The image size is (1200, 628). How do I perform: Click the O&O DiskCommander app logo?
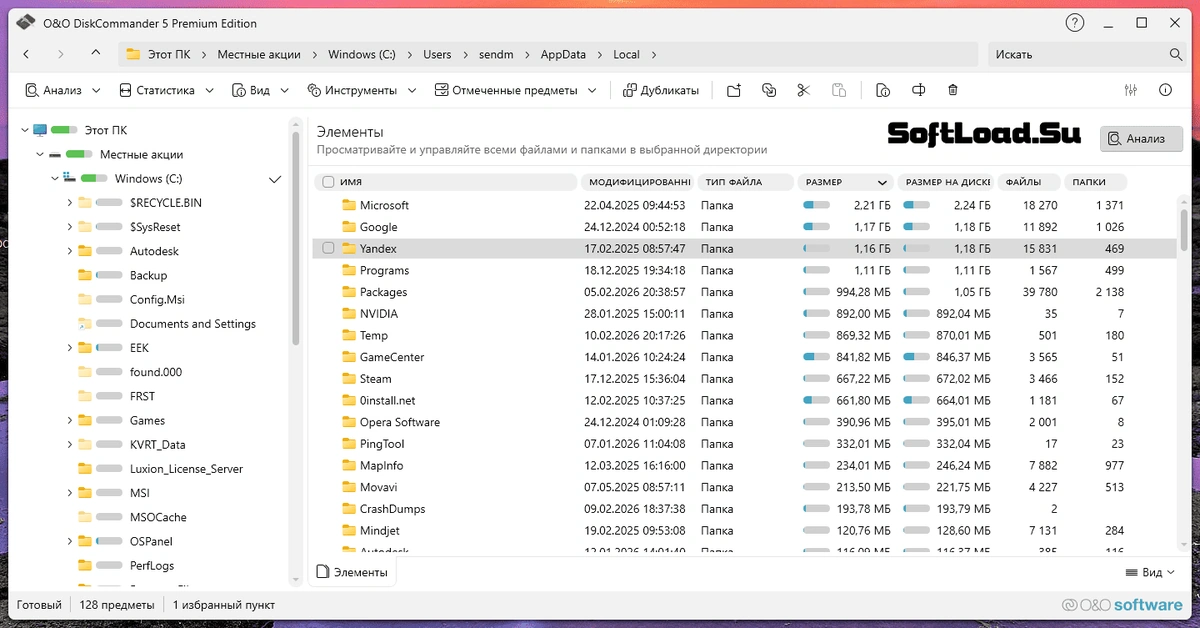tap(26, 23)
